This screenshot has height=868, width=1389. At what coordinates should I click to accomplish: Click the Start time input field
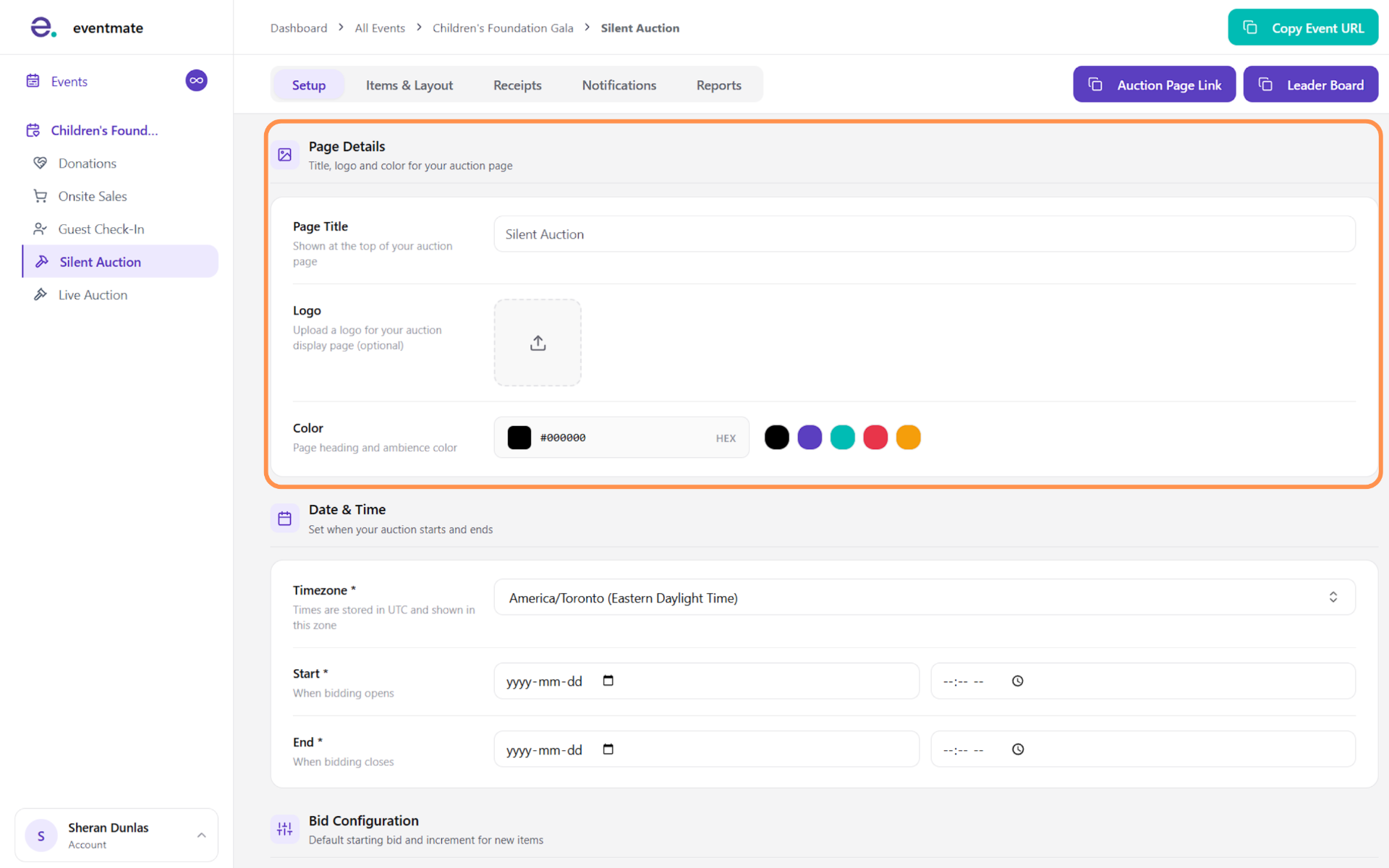pos(1143,681)
